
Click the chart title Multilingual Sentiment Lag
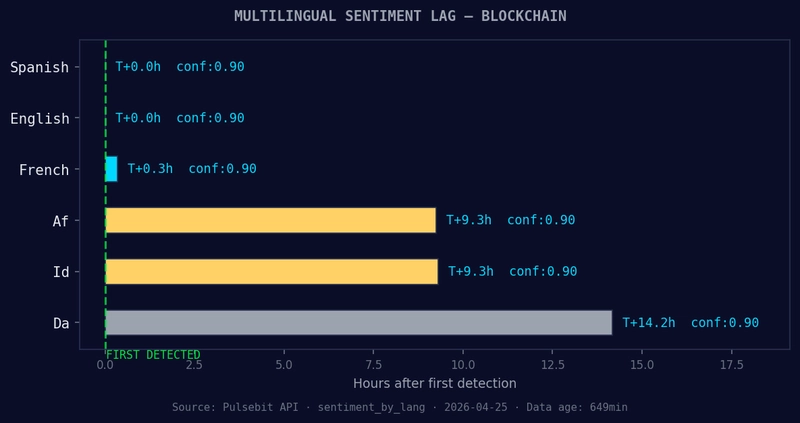(400, 16)
